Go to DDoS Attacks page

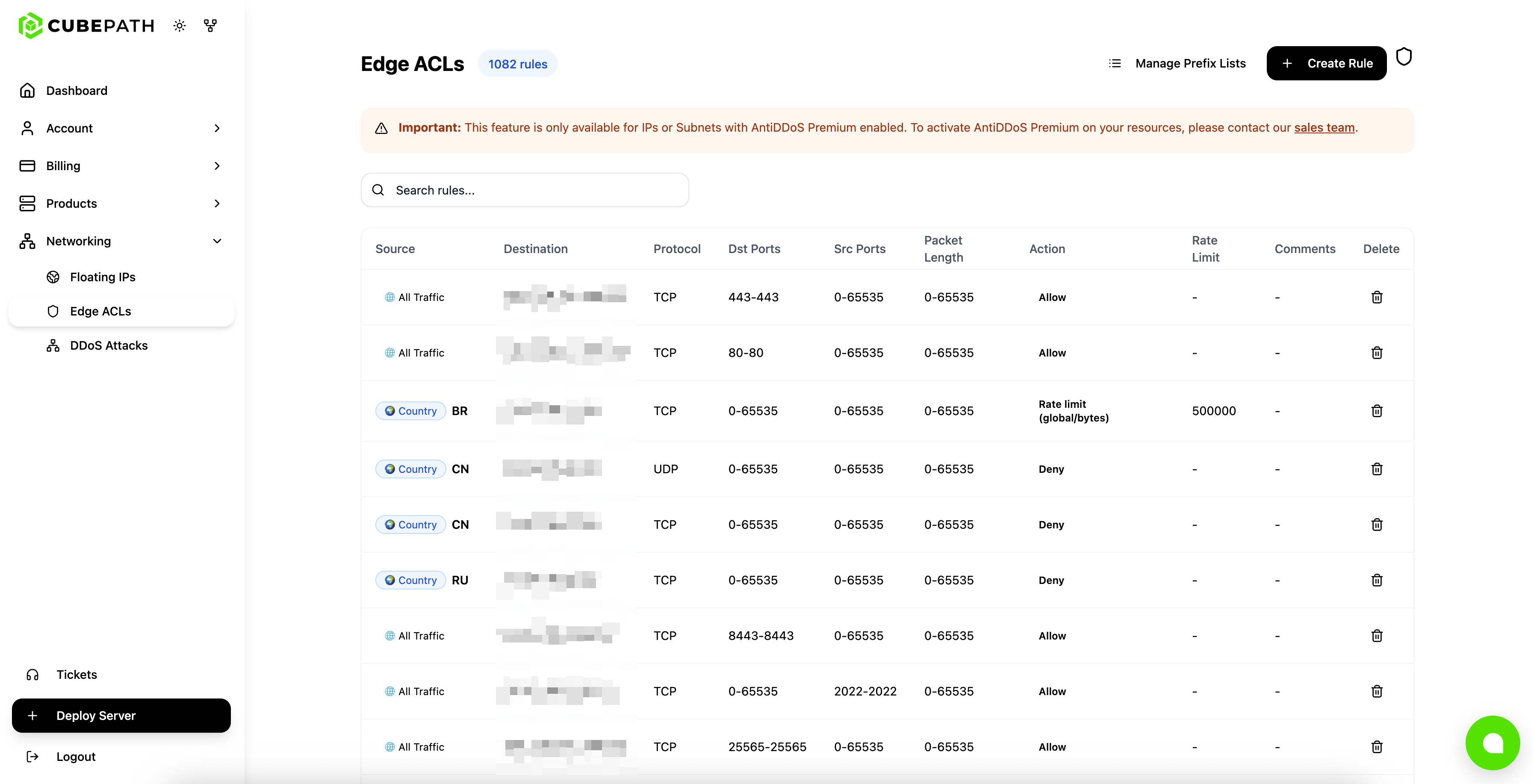click(109, 345)
